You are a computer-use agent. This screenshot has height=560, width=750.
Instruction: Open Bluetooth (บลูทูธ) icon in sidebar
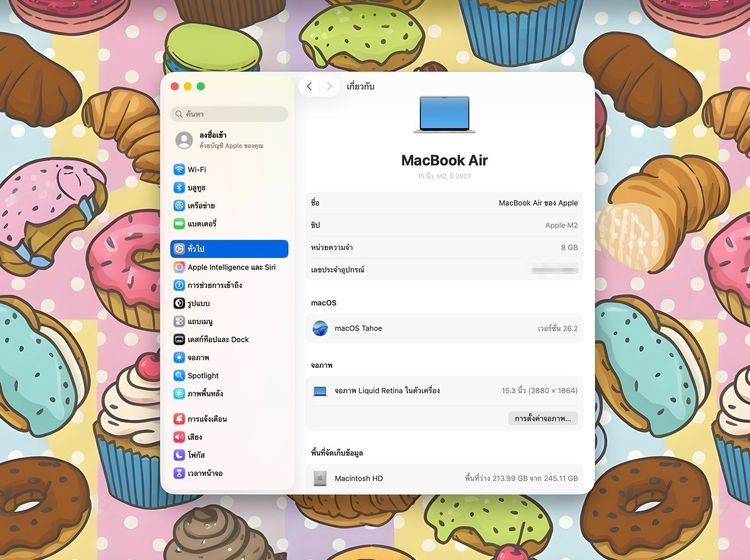coord(179,187)
